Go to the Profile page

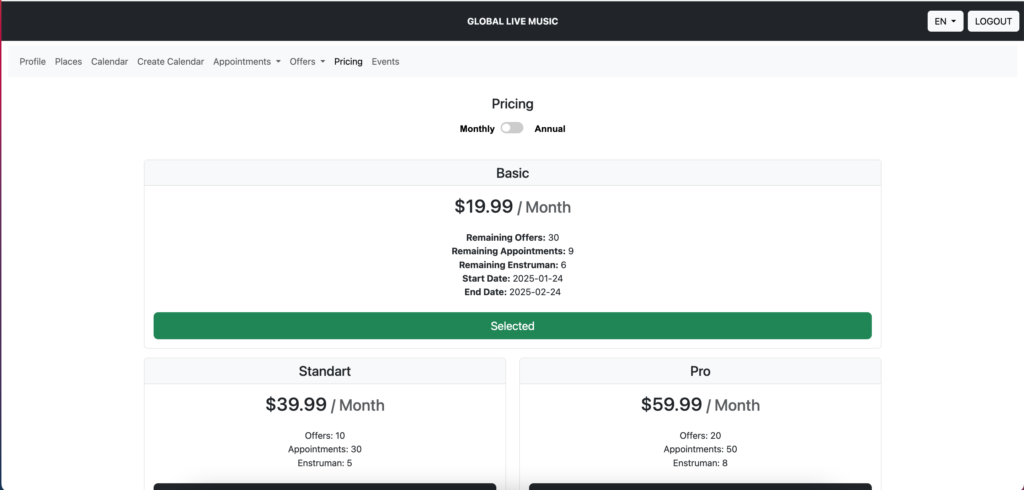33,62
